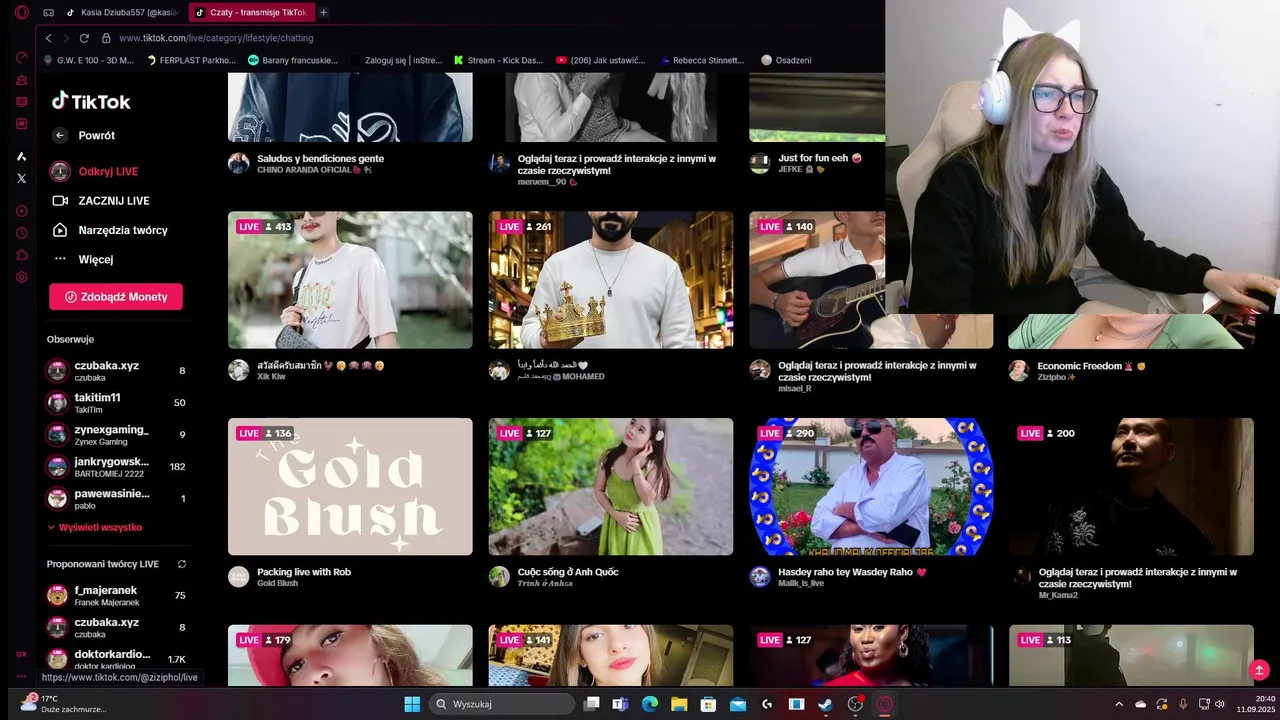Open doktorkardio... in suggested creators
Viewport: 1280px width, 720px height.
(116, 659)
